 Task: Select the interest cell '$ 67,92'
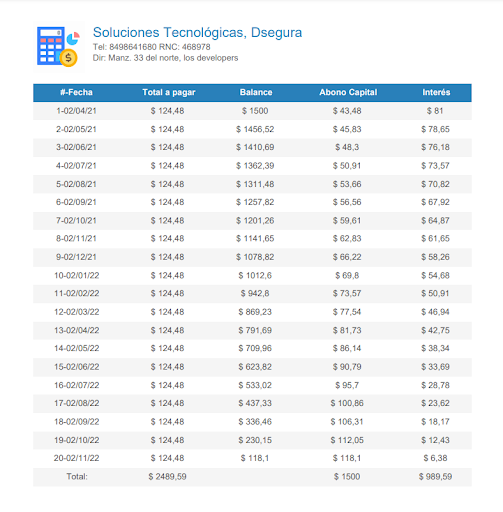coord(435,202)
